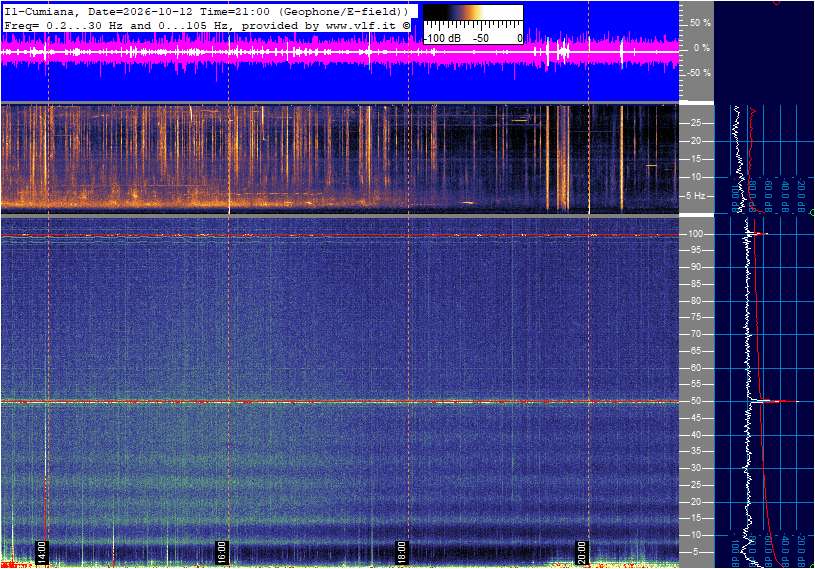The height and width of the screenshot is (569, 815).
Task: Click the 80 Hz label on E-field axis
Action: pyautogui.click(x=696, y=301)
